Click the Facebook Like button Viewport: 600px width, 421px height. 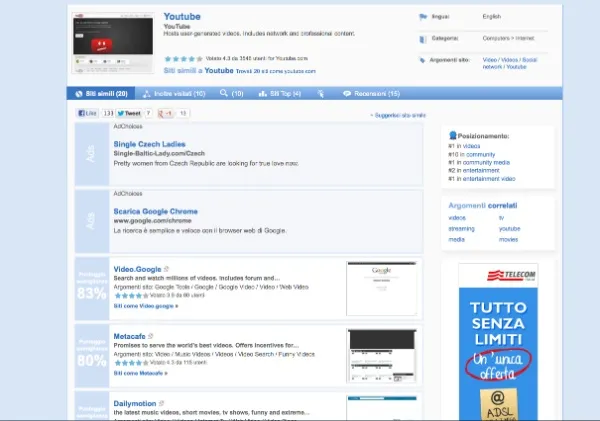(x=88, y=113)
